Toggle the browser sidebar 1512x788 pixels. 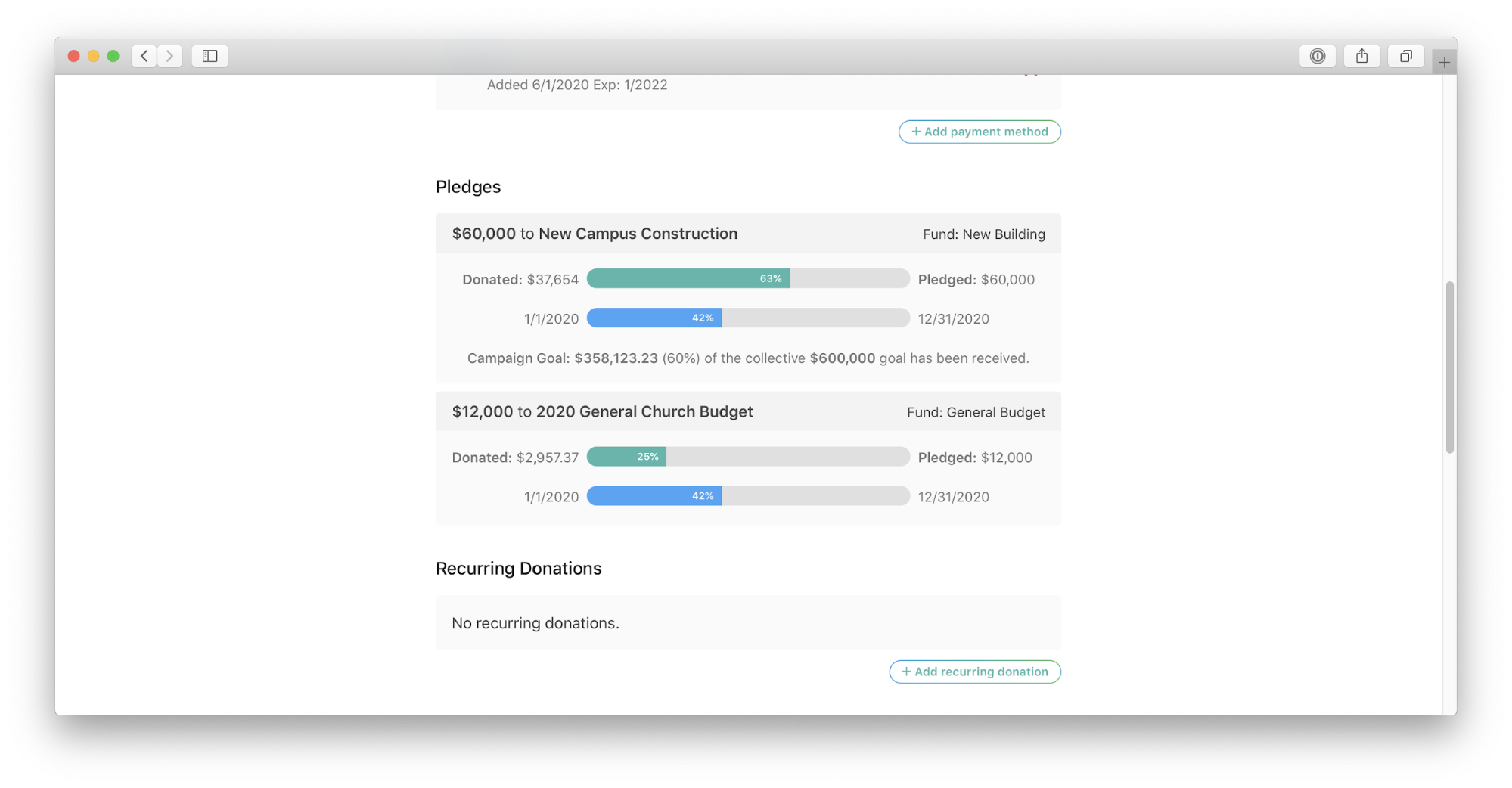pos(210,56)
